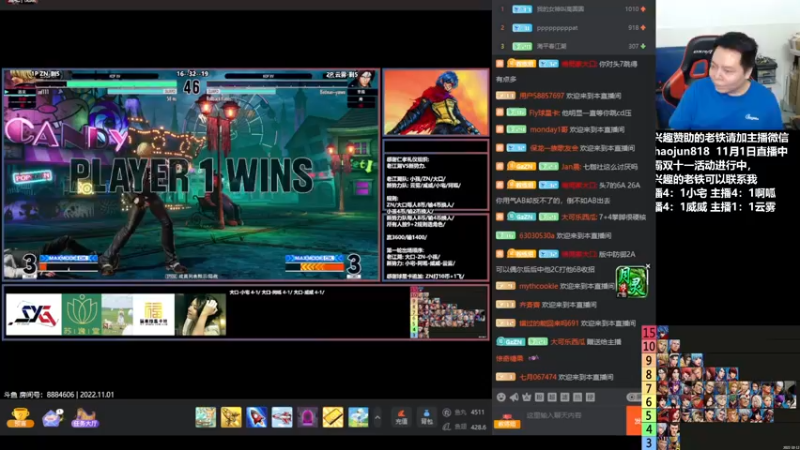The image size is (800, 450).
Task: Click username mythcookie in chat
Action: pos(538,286)
